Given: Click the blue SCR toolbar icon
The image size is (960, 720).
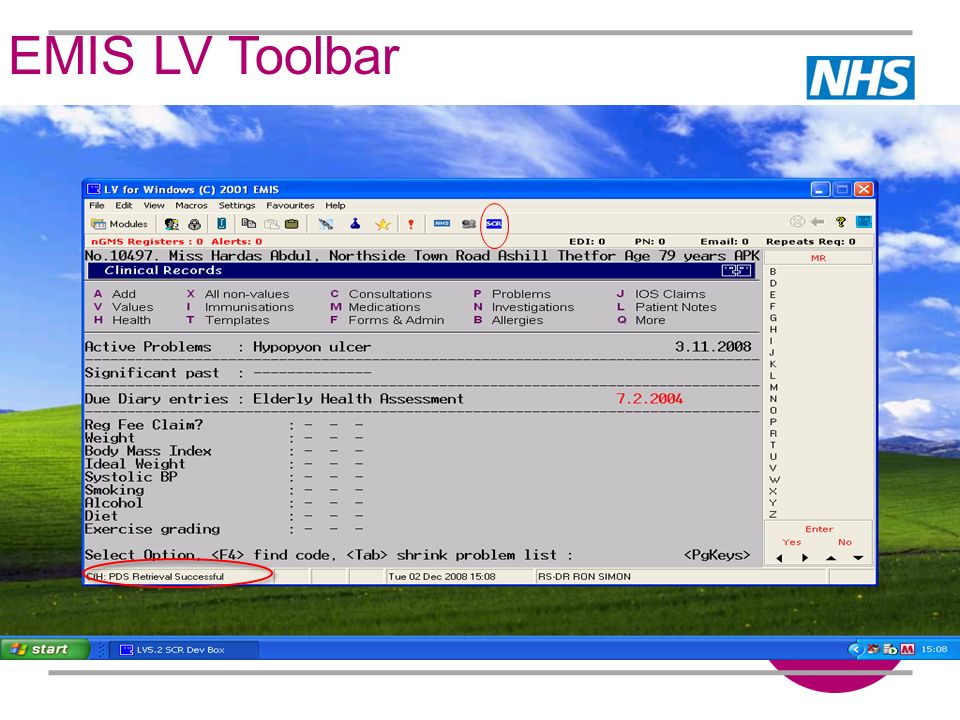Looking at the screenshot, I should 494,224.
